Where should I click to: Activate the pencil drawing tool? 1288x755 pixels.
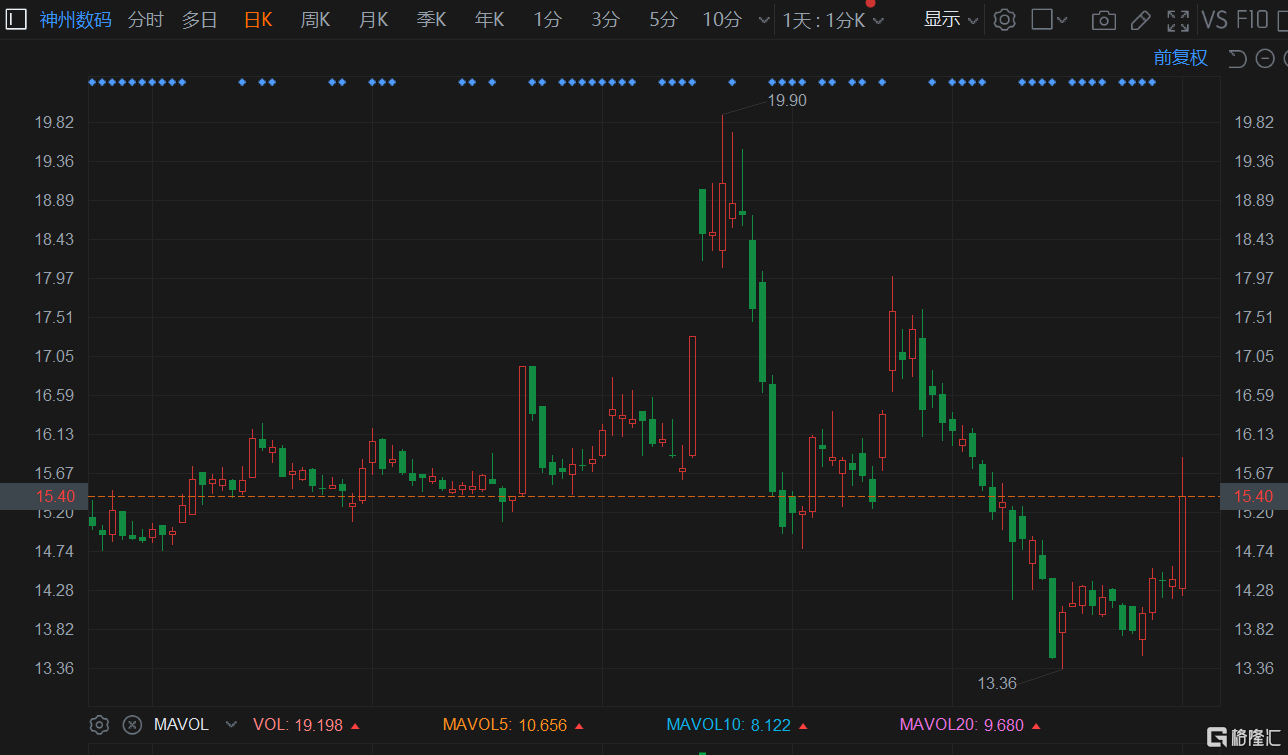tap(1141, 20)
